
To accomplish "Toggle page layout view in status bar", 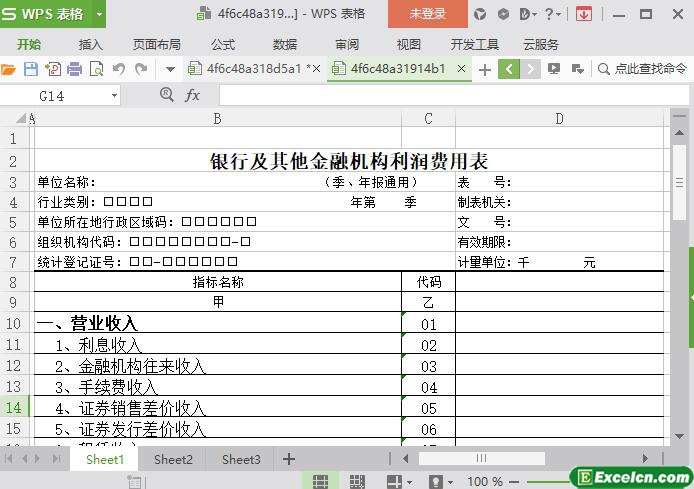I will tap(357, 481).
